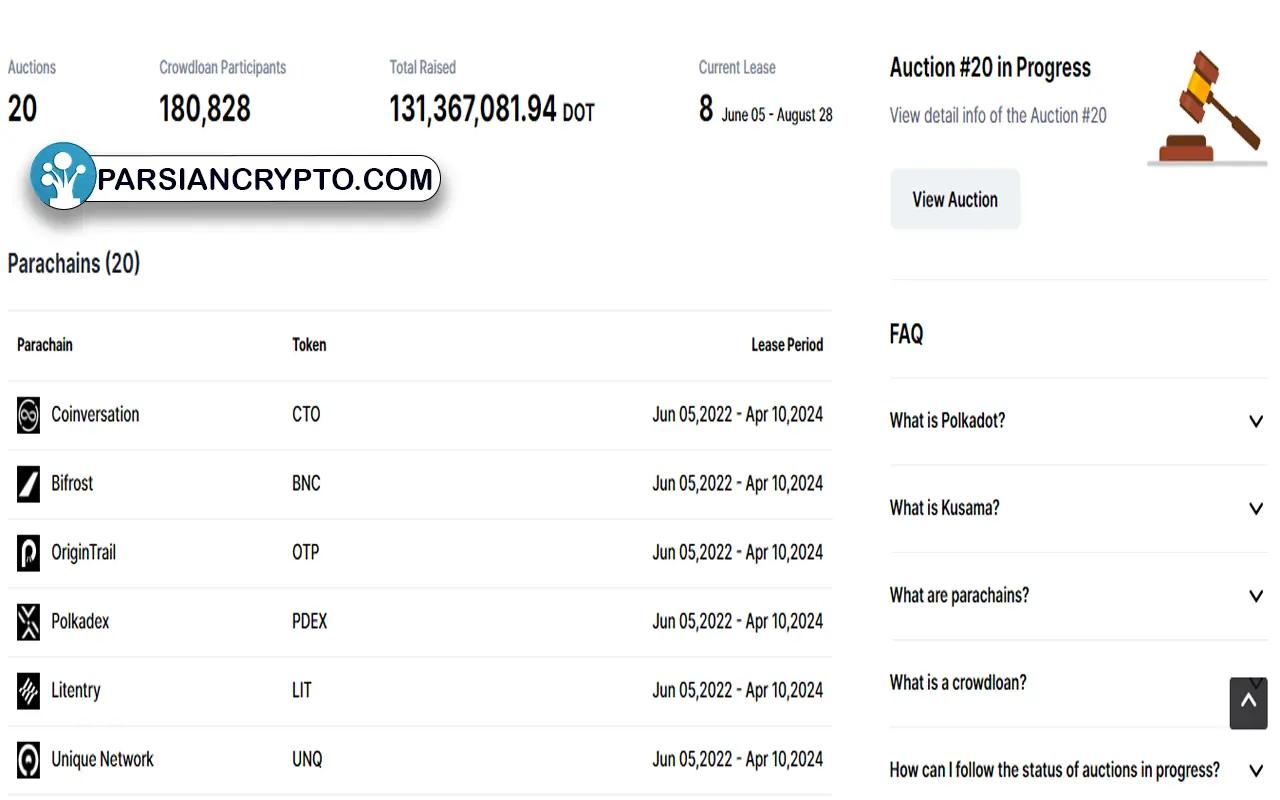1280x800 pixels.
Task: Click the Token column header
Action: (x=309, y=345)
